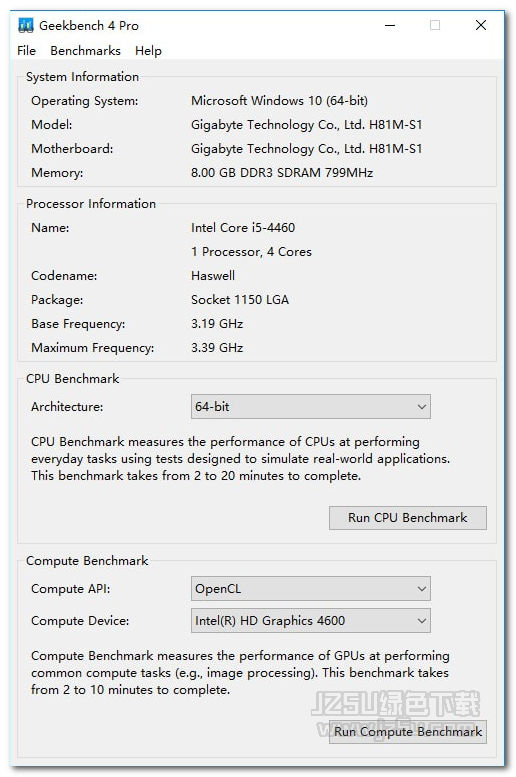Expand the Compute API OpenCL dropdown
The height and width of the screenshot is (777, 516).
(x=311, y=589)
